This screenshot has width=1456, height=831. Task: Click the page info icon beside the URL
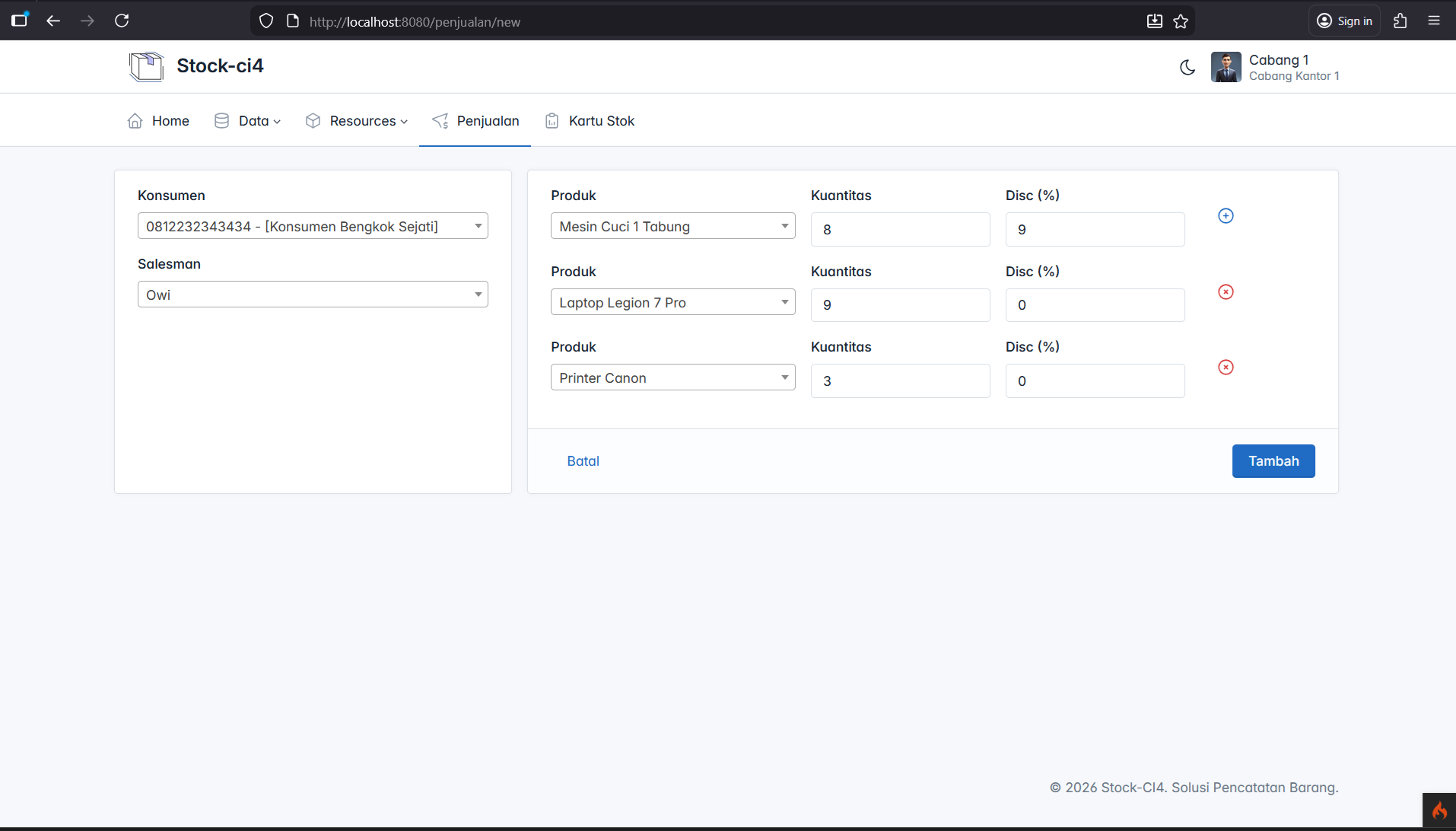(293, 21)
